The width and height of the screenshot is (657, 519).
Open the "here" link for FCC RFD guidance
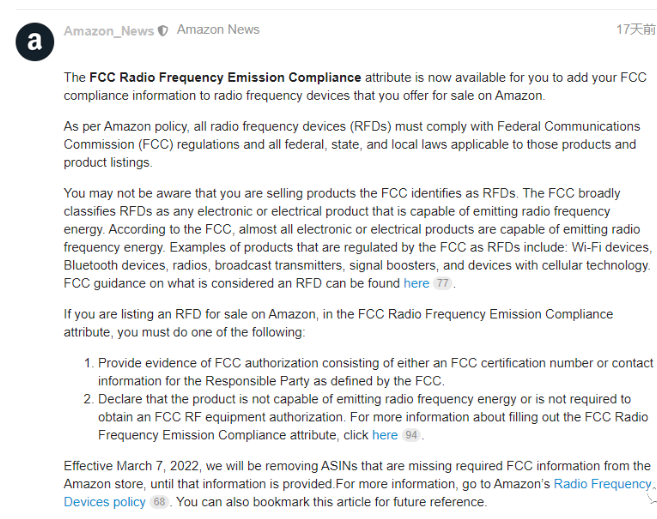pyautogui.click(x=416, y=284)
